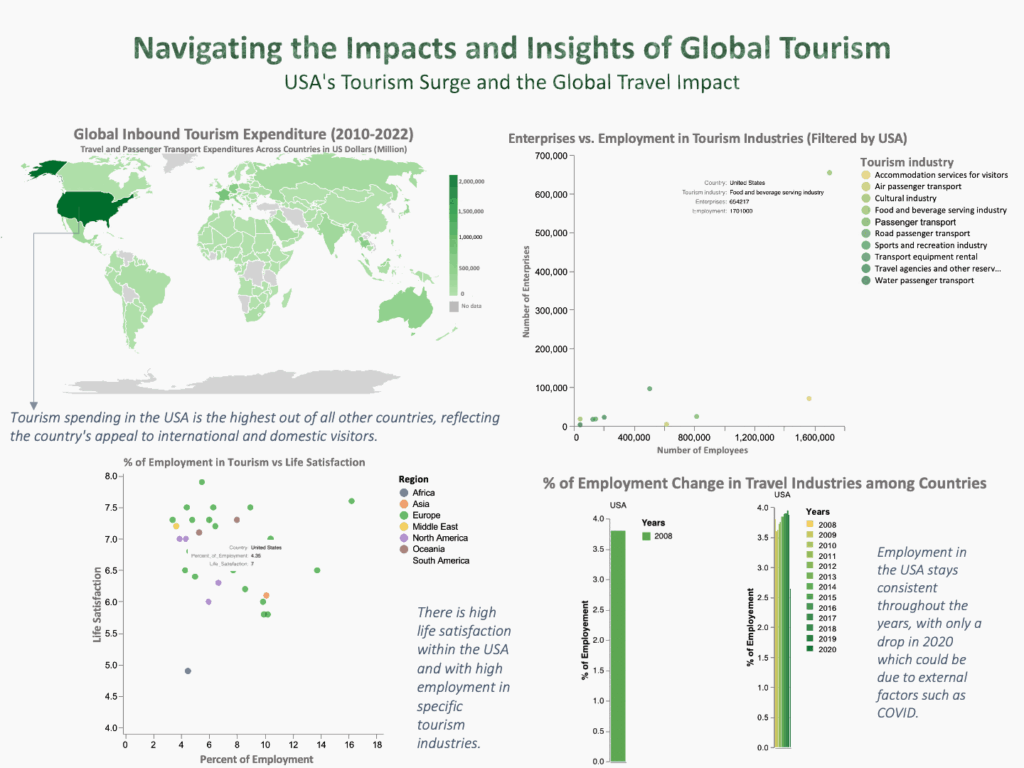Select 2020 in the right Years legend

(808, 647)
